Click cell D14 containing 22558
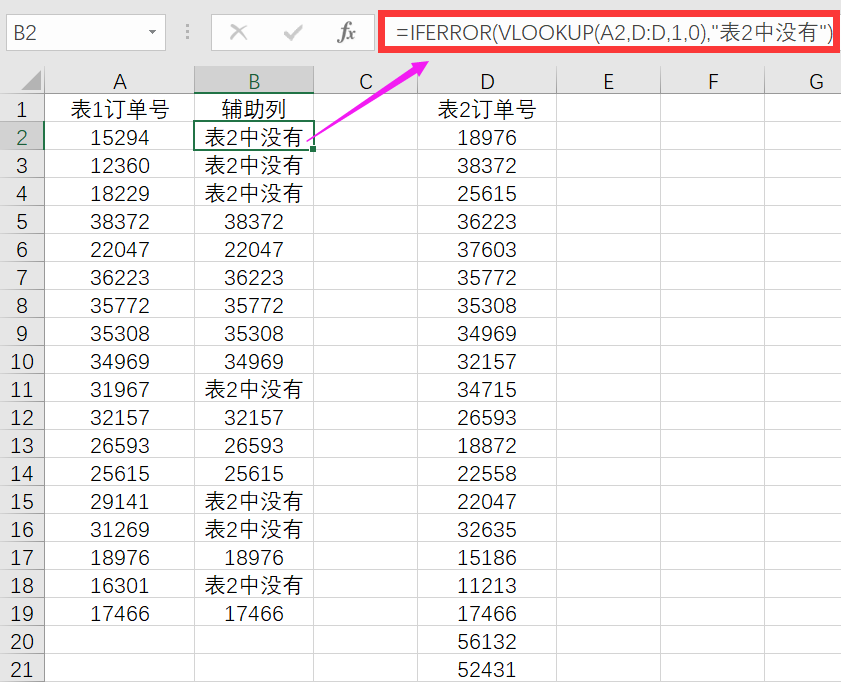The height and width of the screenshot is (682, 841). click(x=487, y=473)
